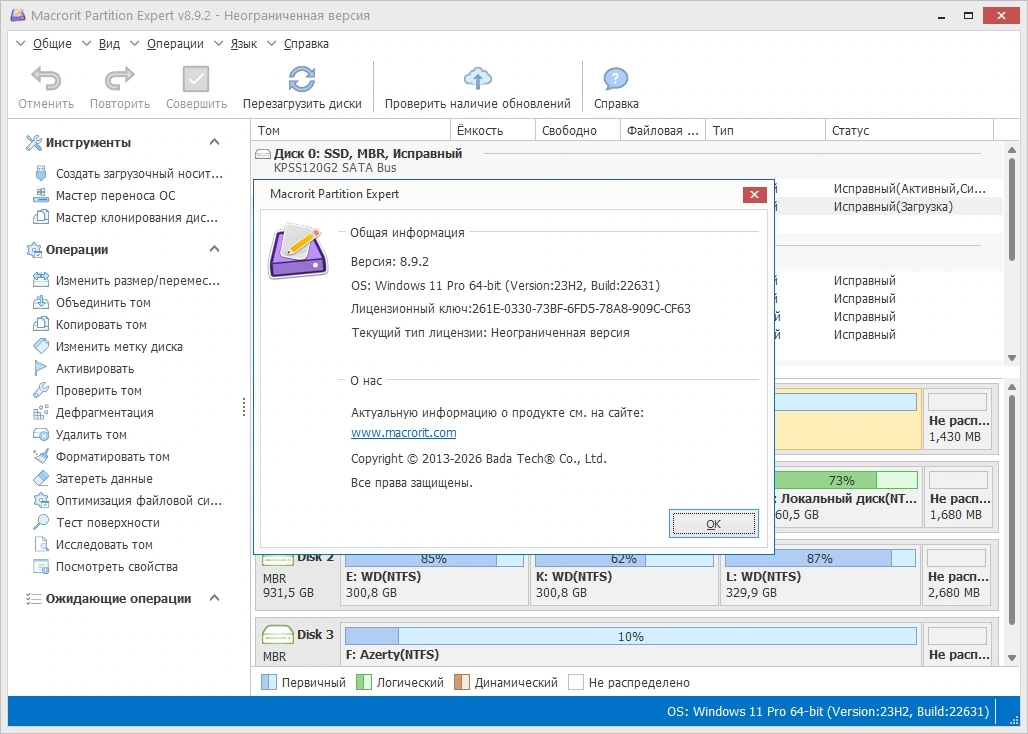This screenshot has width=1028, height=734.
Task: Click the Динамический legend color swatch
Action: (x=462, y=682)
